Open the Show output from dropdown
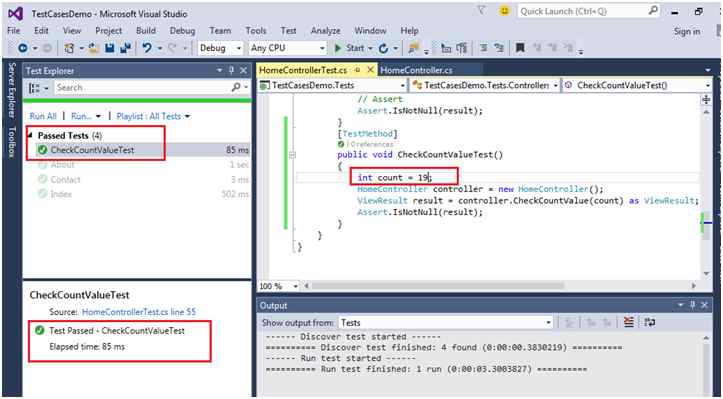723x399 pixels. (x=445, y=322)
